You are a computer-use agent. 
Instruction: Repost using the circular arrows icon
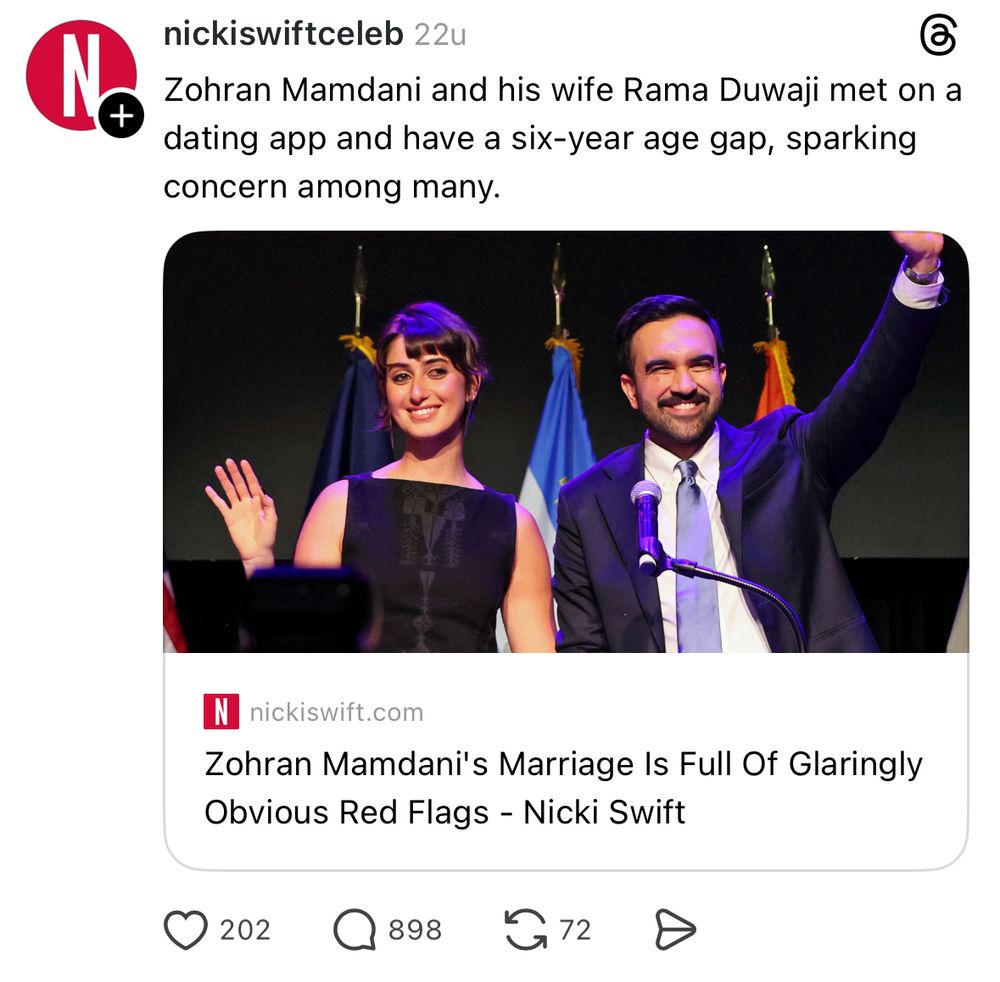coord(526,930)
